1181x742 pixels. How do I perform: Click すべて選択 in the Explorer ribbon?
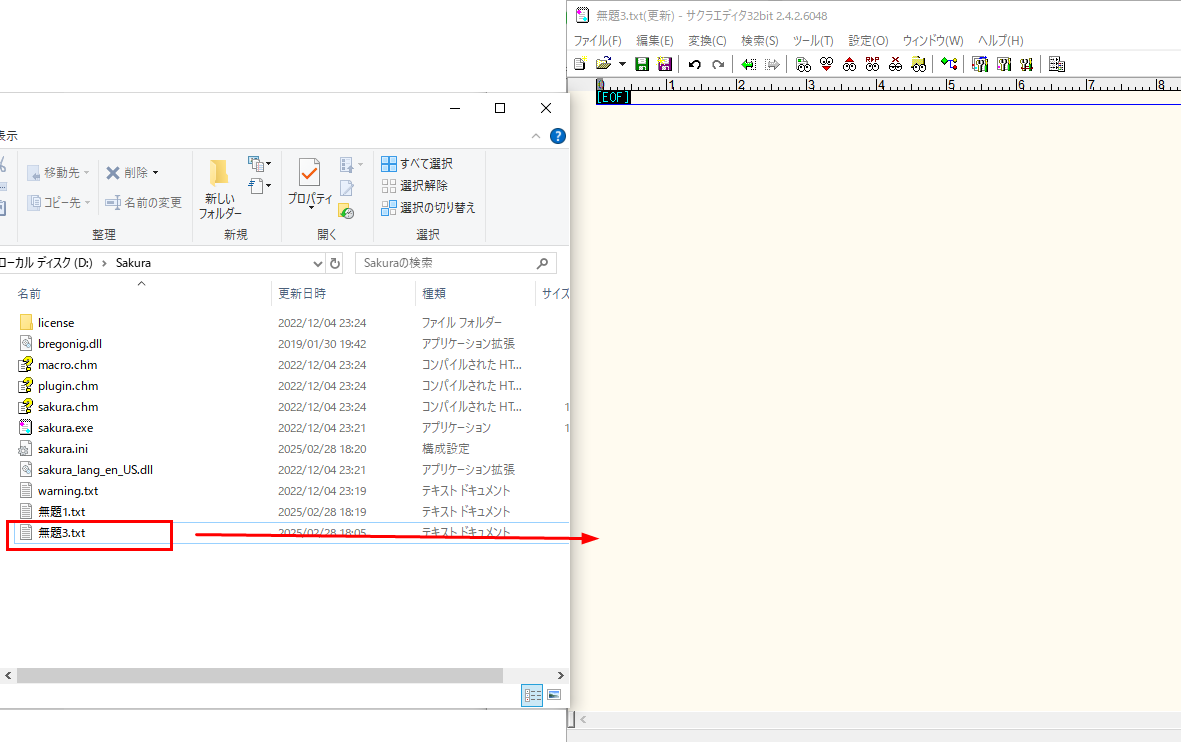click(x=417, y=163)
